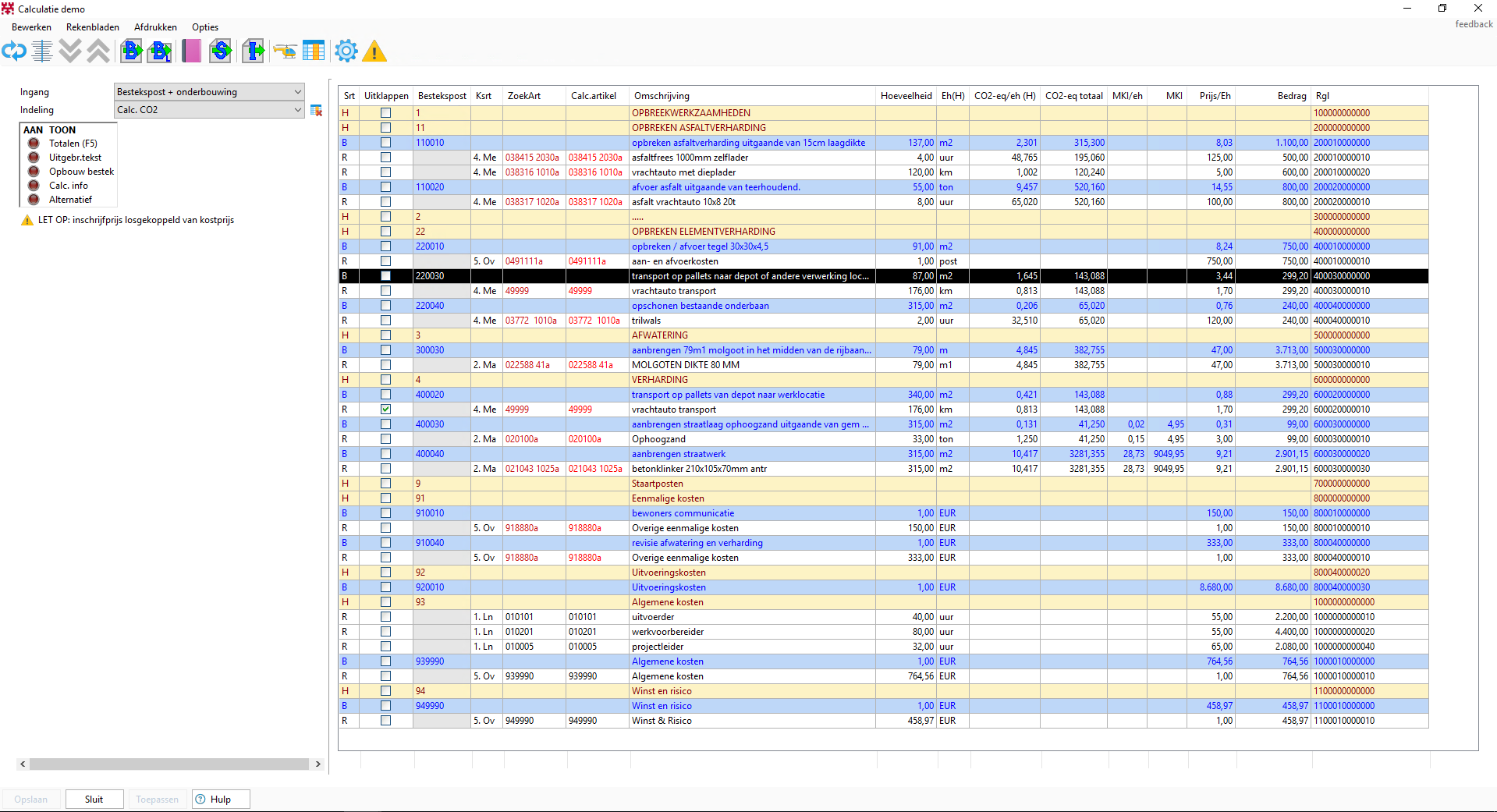Open the Indeling Calc. CO2 dropdown

pos(209,110)
